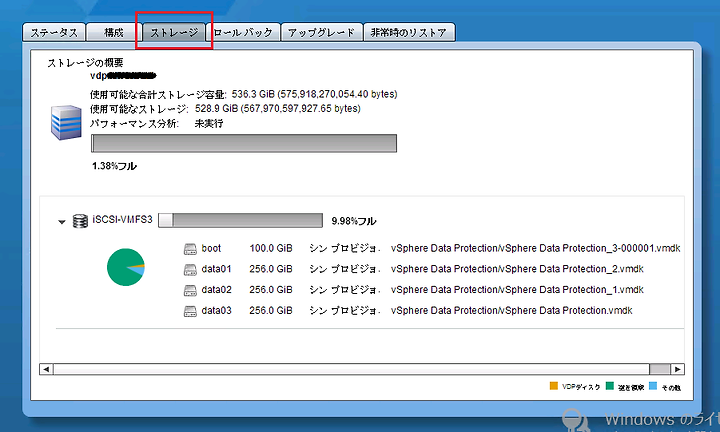Click the Data Protection_2.vmdk path
The height and width of the screenshot is (432, 720).
tap(517, 269)
